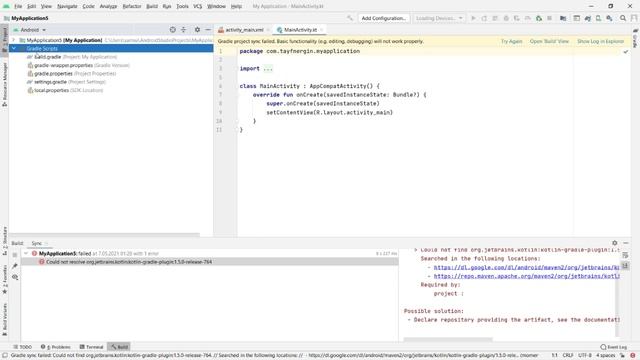This screenshot has height=360, width=640.
Task: Expand the folded import block
Action: tap(268, 69)
